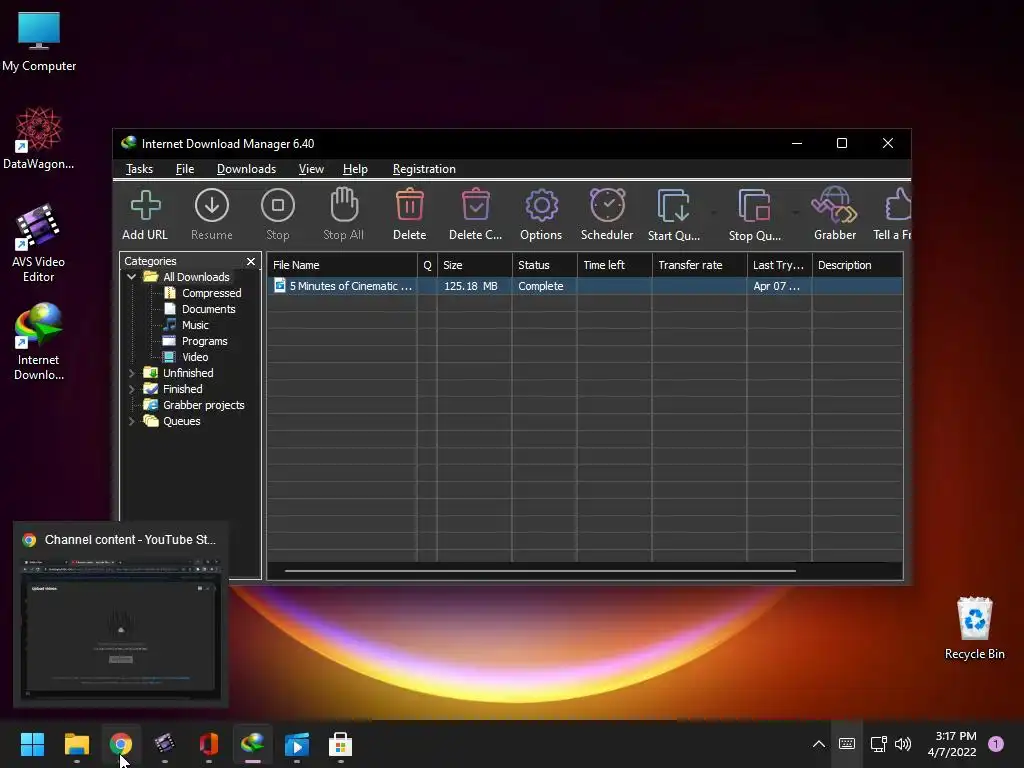Open the Microsoft Store taskbar icon
The width and height of the screenshot is (1024, 768).
[x=340, y=744]
